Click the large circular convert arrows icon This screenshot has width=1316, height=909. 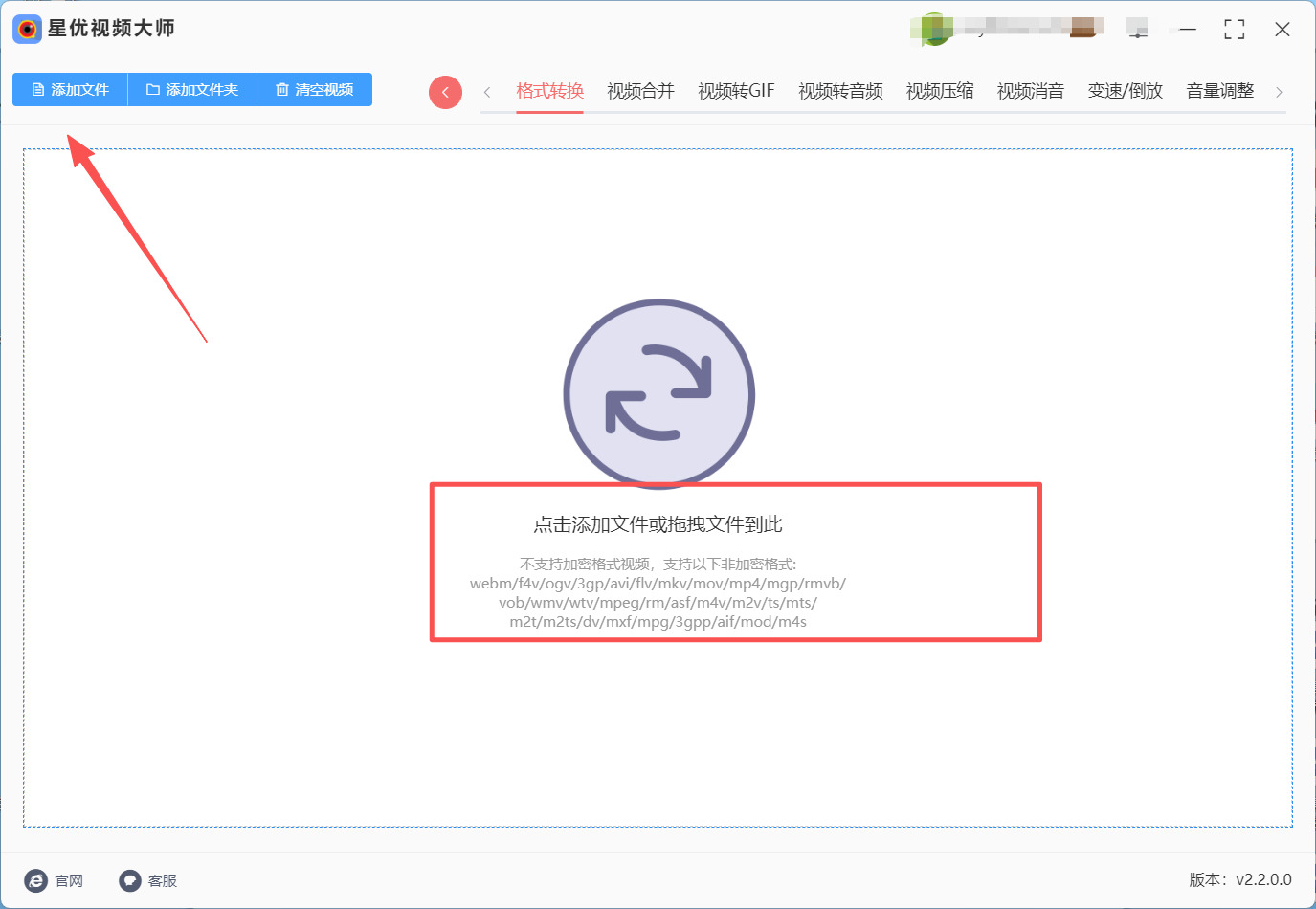point(658,394)
